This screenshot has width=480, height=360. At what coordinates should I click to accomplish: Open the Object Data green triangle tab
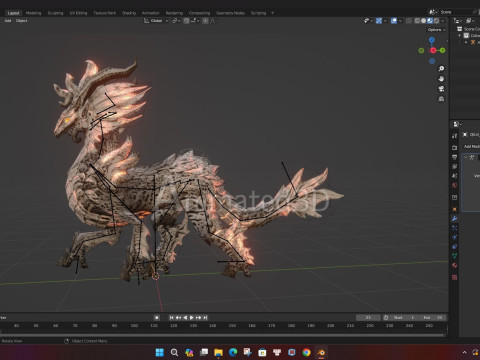coord(454,256)
